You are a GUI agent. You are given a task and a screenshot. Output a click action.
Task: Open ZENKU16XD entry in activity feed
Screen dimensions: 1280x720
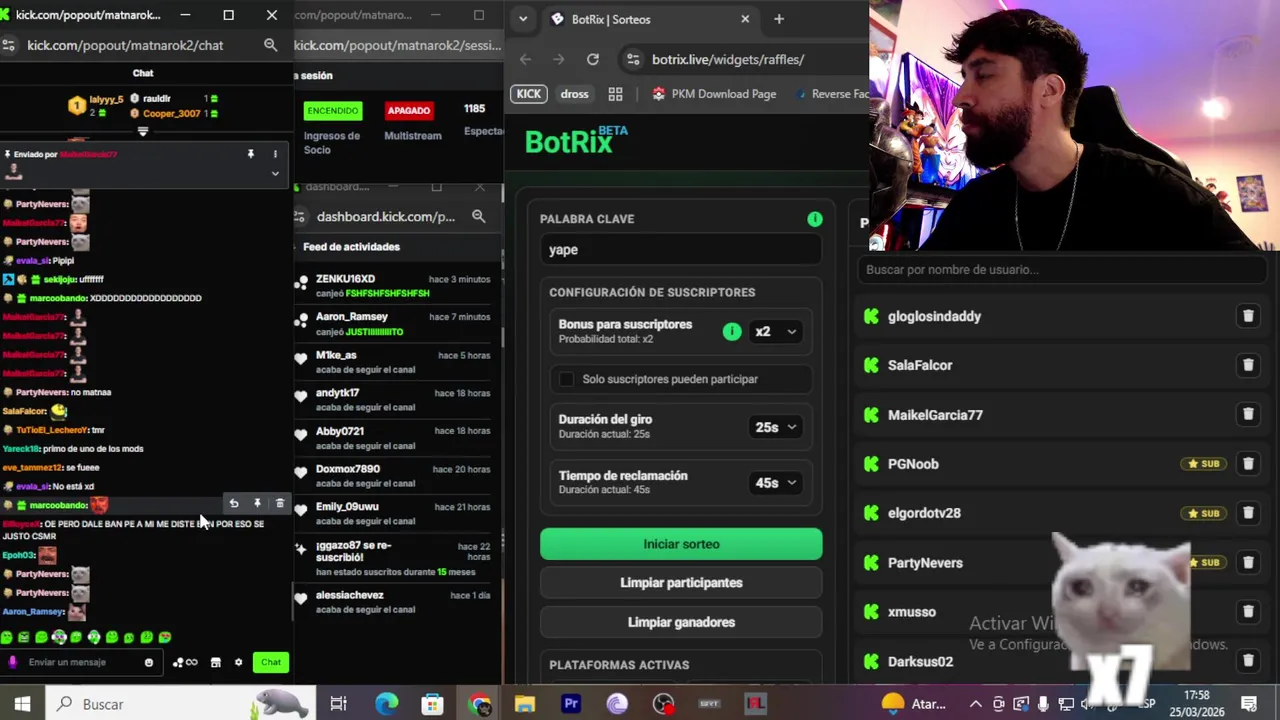(393, 286)
